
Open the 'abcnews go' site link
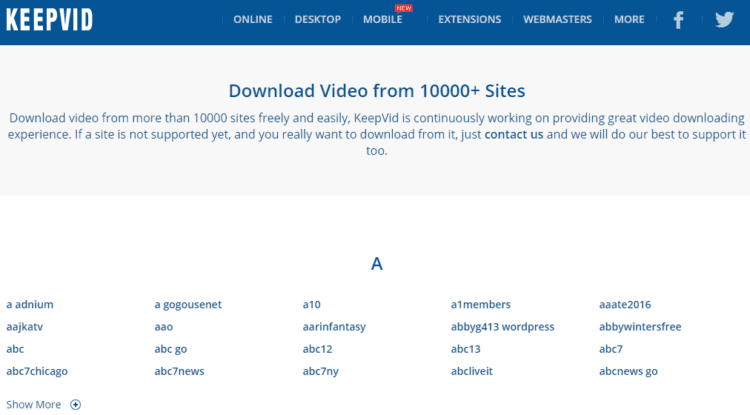(x=628, y=371)
